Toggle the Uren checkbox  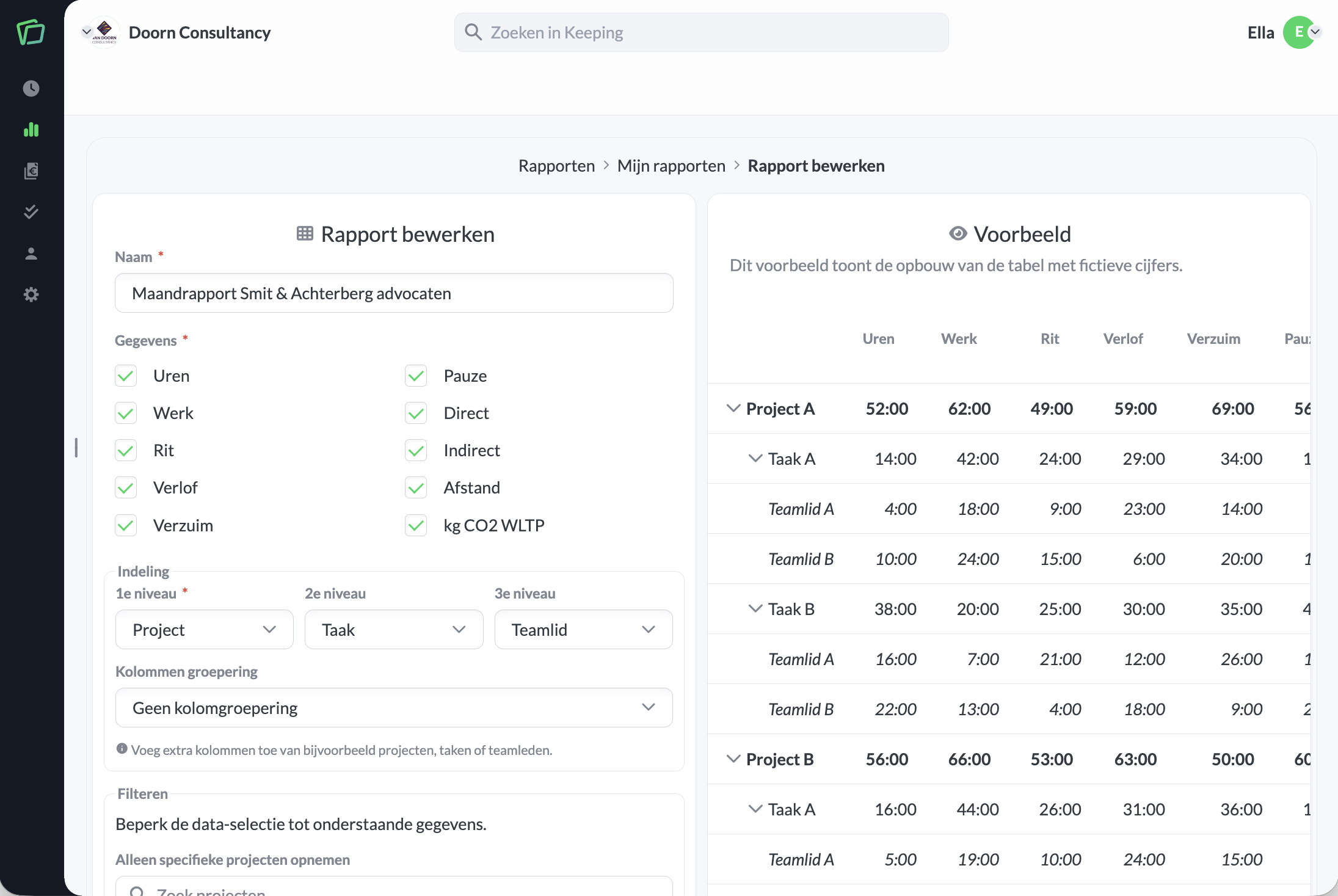126,376
